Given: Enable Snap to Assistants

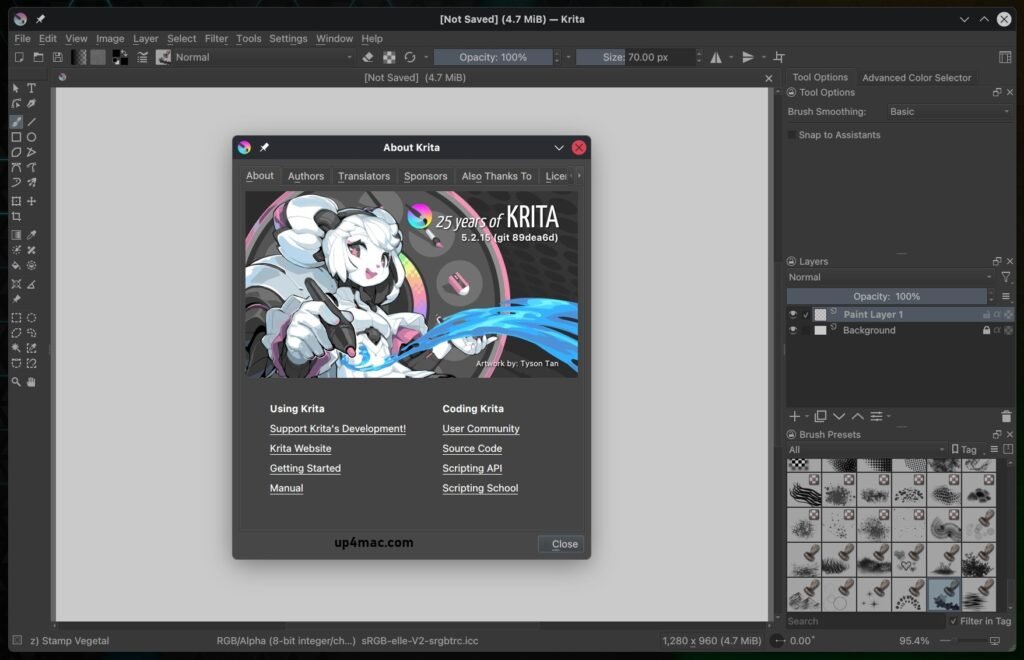Looking at the screenshot, I should 791,134.
